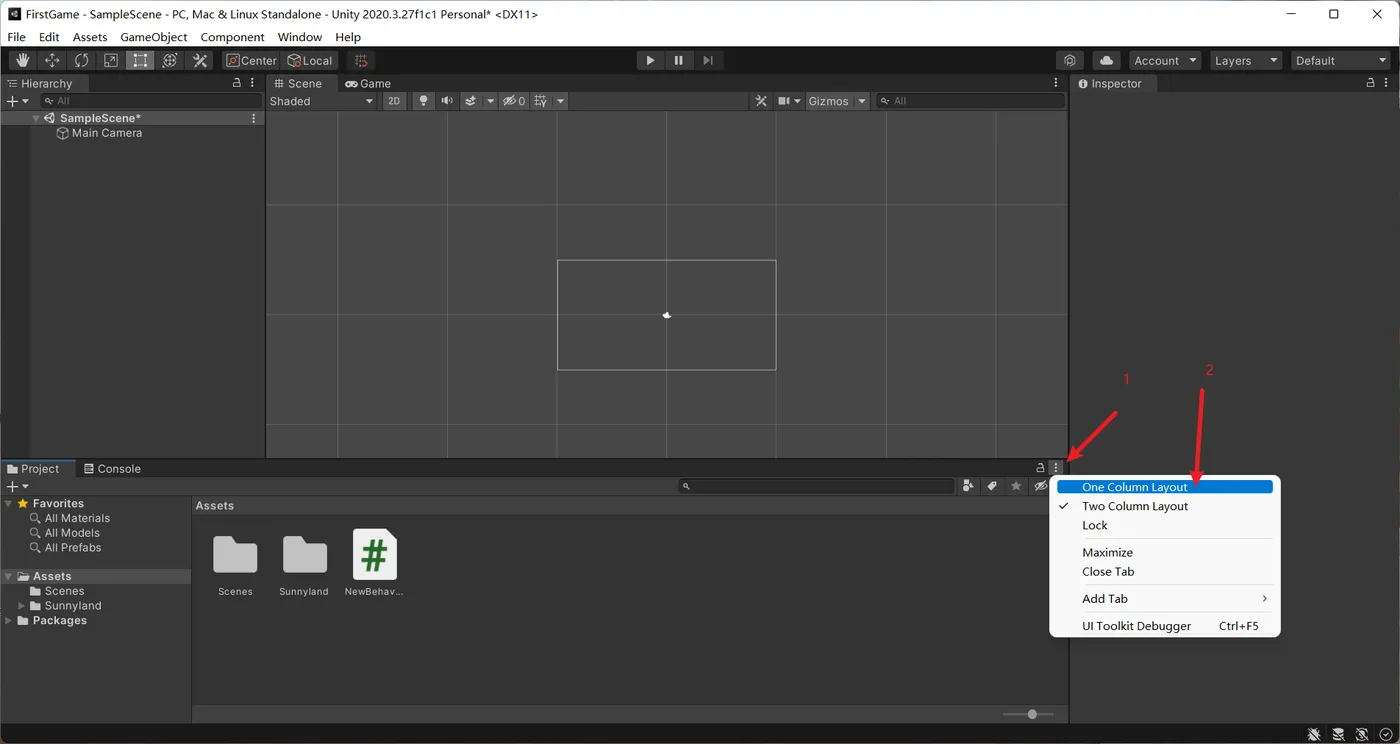1400x744 pixels.
Task: Toggle scene audio speaker
Action: click(447, 101)
